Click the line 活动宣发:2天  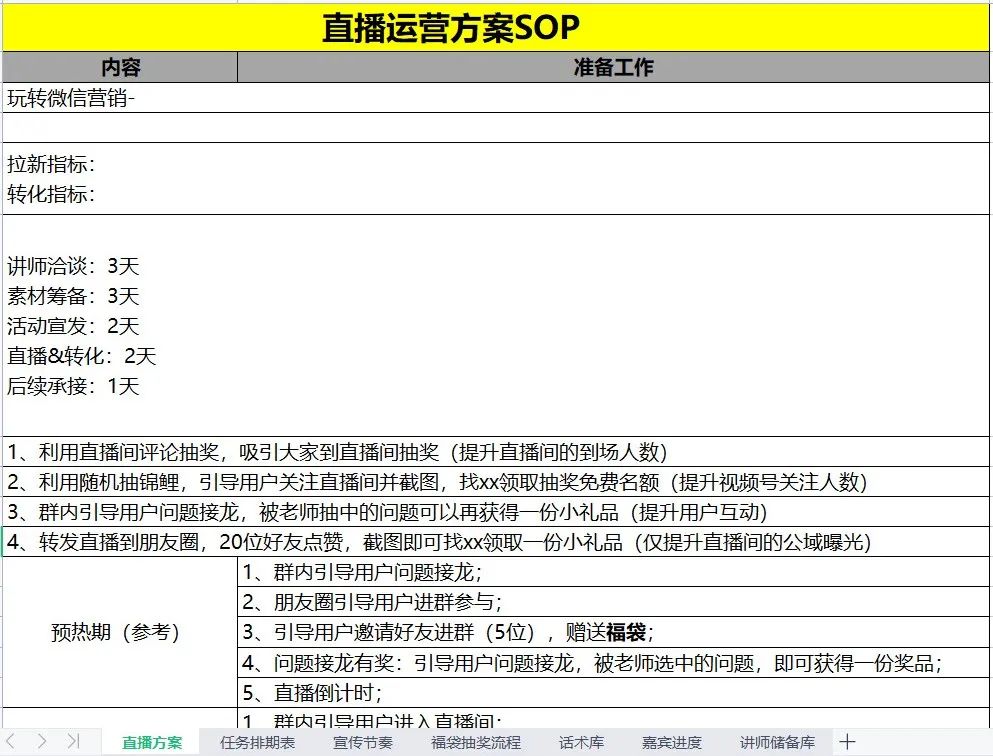(73, 326)
